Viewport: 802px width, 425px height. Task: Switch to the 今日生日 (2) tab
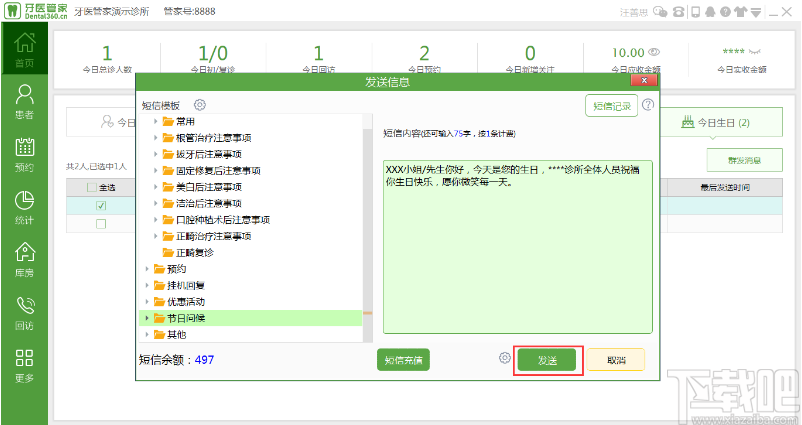[x=722, y=122]
